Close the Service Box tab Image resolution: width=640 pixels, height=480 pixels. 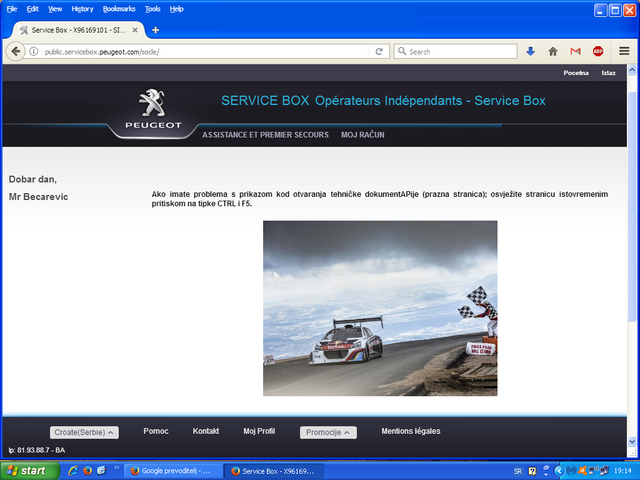tap(135, 30)
